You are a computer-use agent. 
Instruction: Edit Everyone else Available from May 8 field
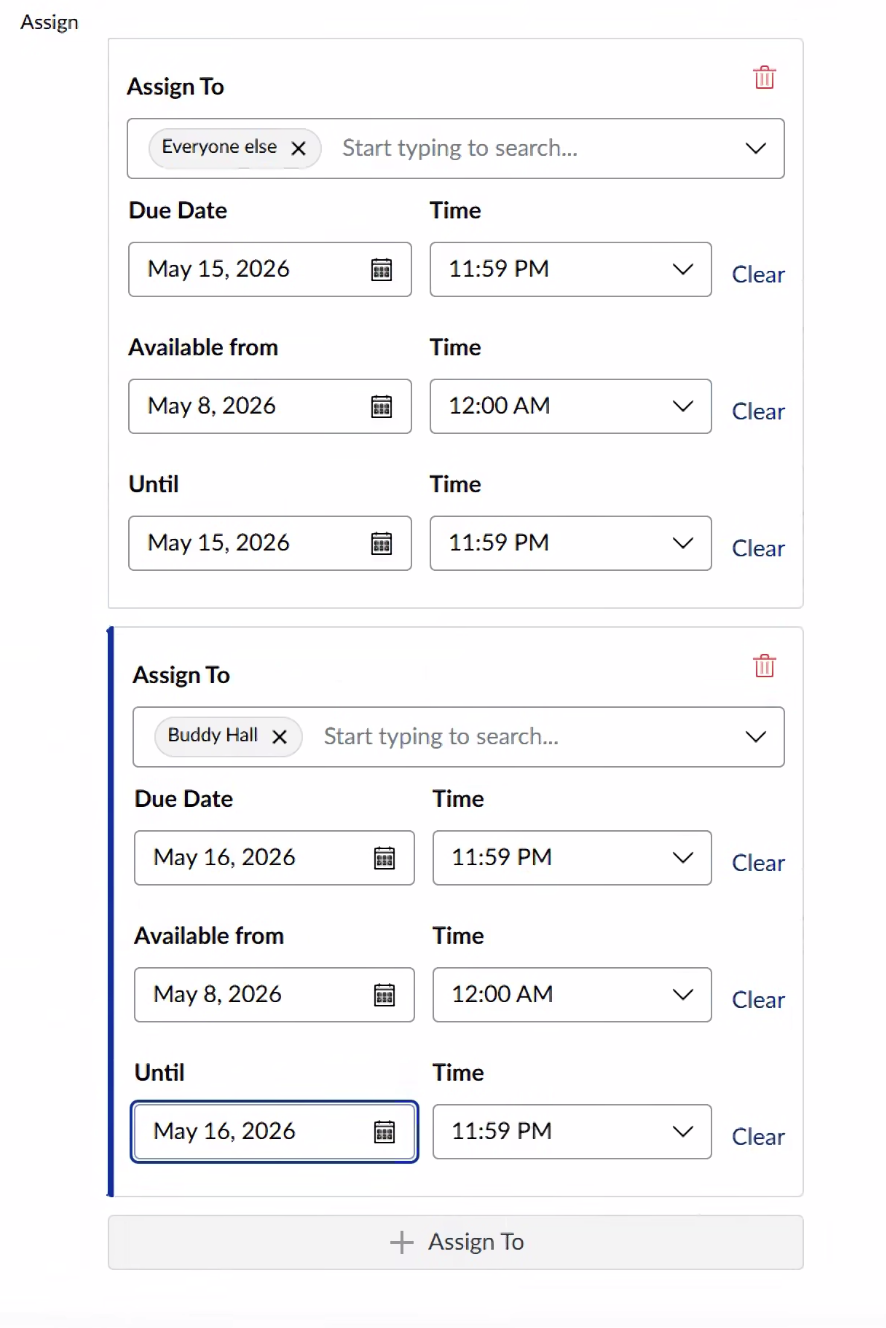(270, 406)
